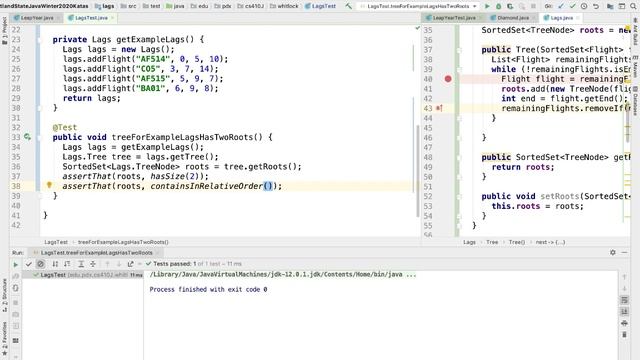Click the run test gutter icon at line 33
This screenshot has height=360, width=640.
click(x=27, y=137)
